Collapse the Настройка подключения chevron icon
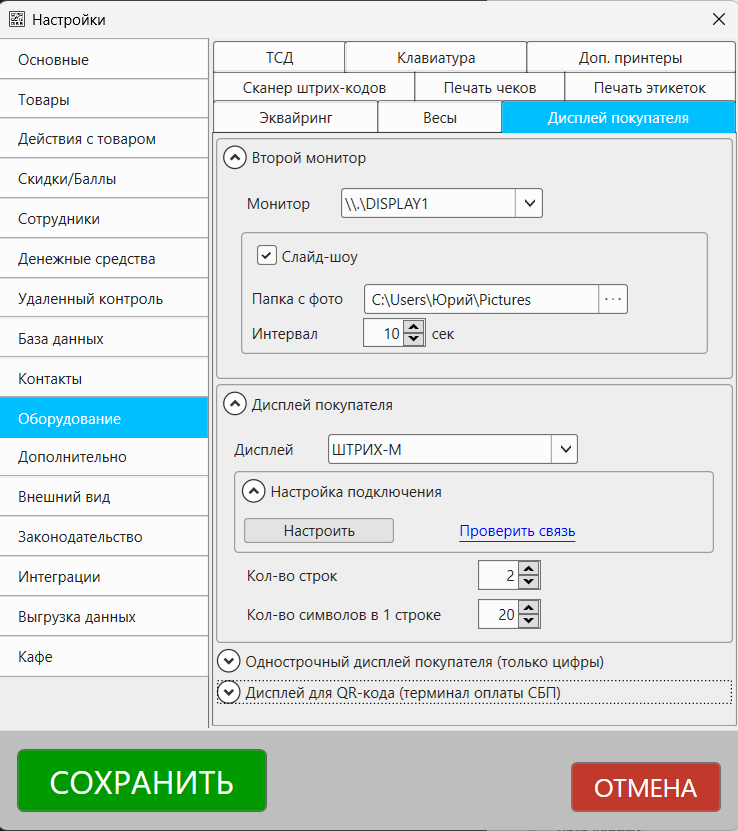The image size is (738, 831). point(254,492)
